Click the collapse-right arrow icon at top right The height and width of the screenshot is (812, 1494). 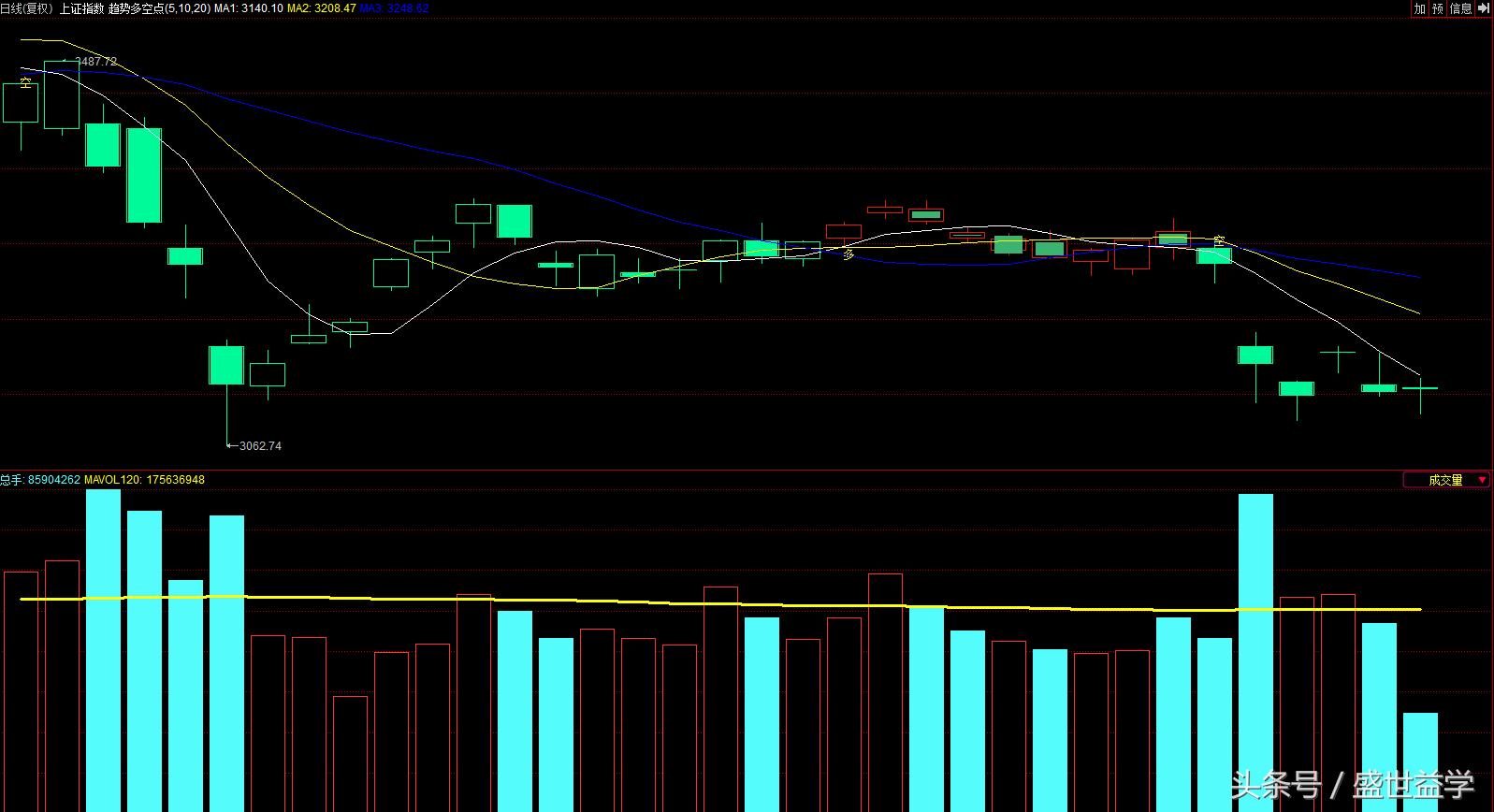[1484, 8]
